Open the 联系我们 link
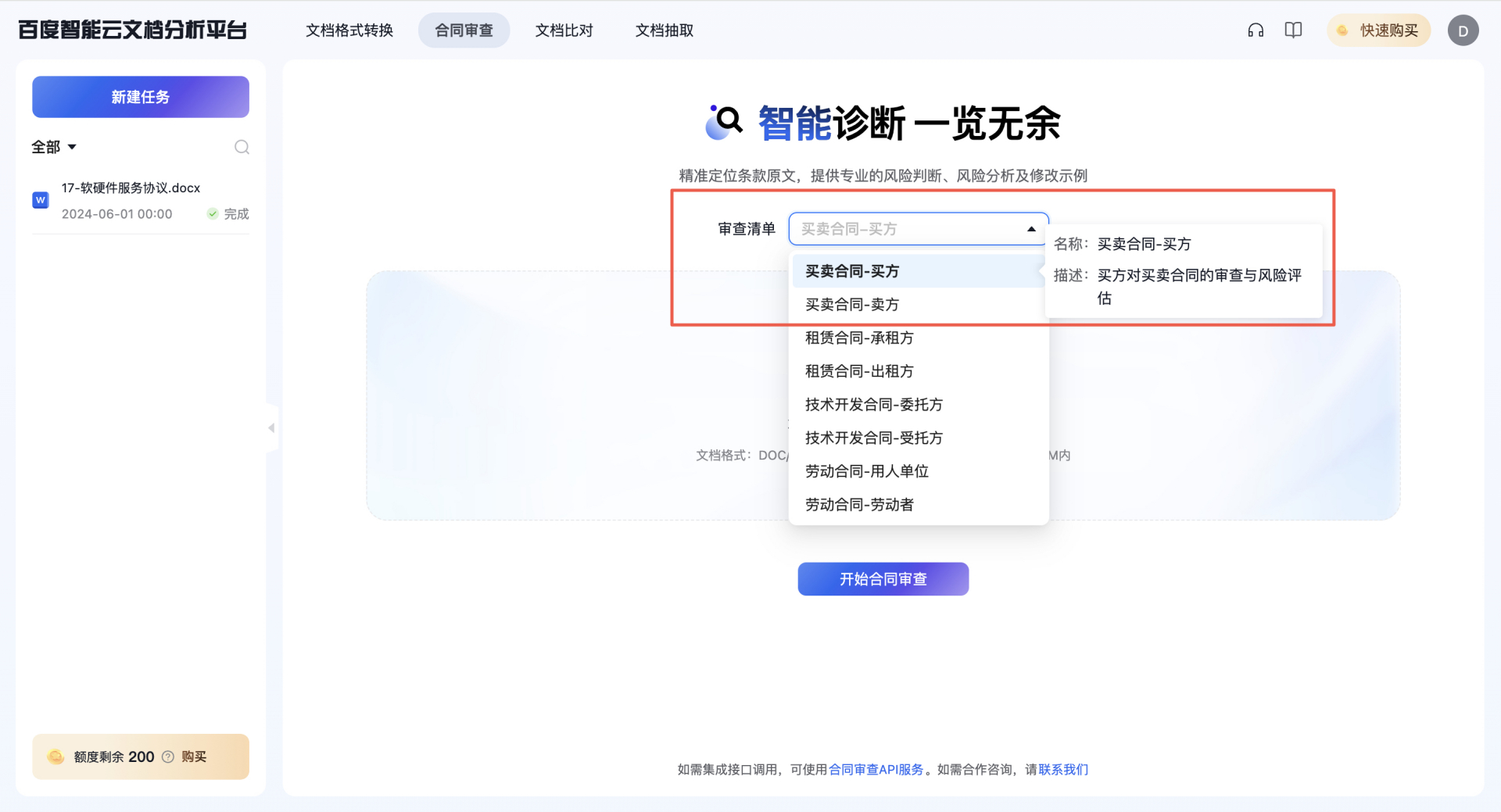The image size is (1501, 812). click(1063, 770)
